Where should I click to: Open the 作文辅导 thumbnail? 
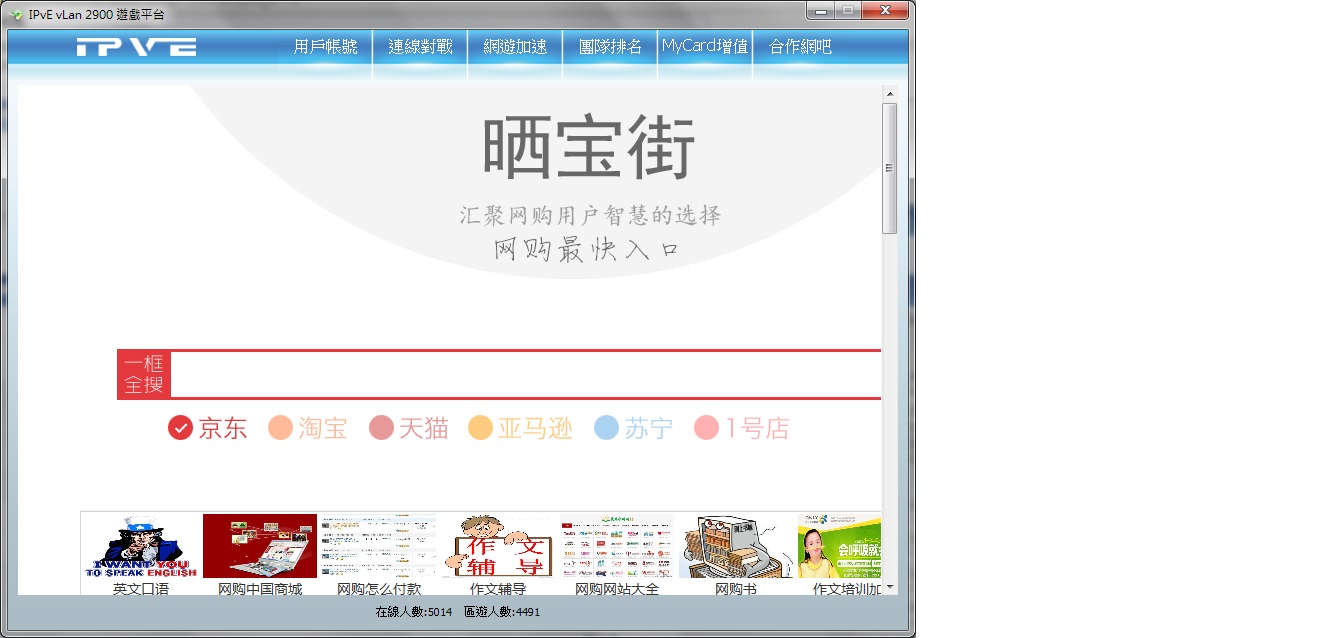pos(498,546)
